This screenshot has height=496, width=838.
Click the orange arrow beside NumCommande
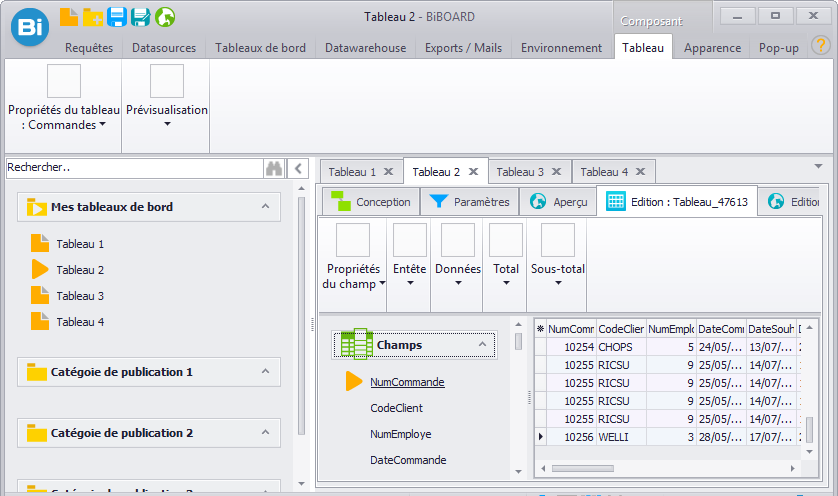[354, 381]
